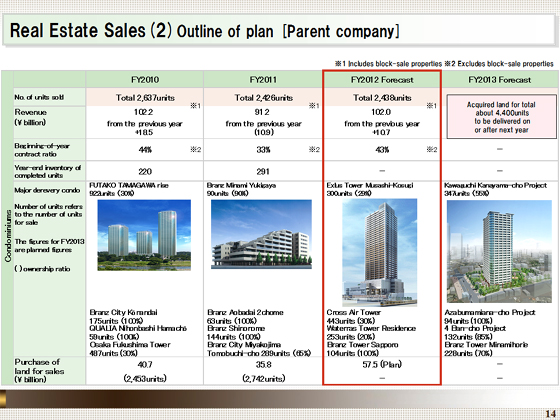Click 'The figures for FY2013 are planned' note

(x=49, y=245)
